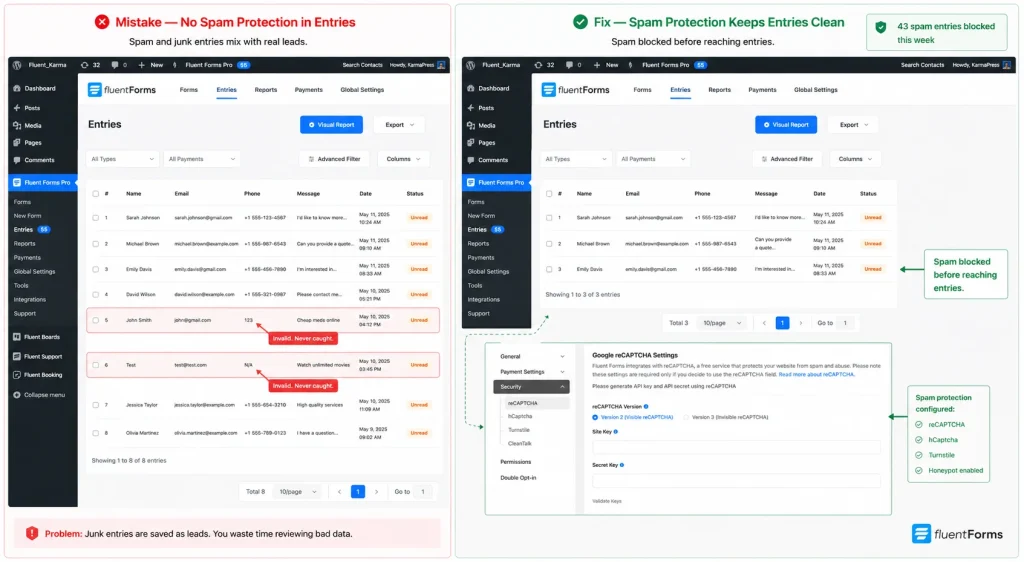
Task: Click Visual Report button in Fix panel
Action: click(786, 125)
